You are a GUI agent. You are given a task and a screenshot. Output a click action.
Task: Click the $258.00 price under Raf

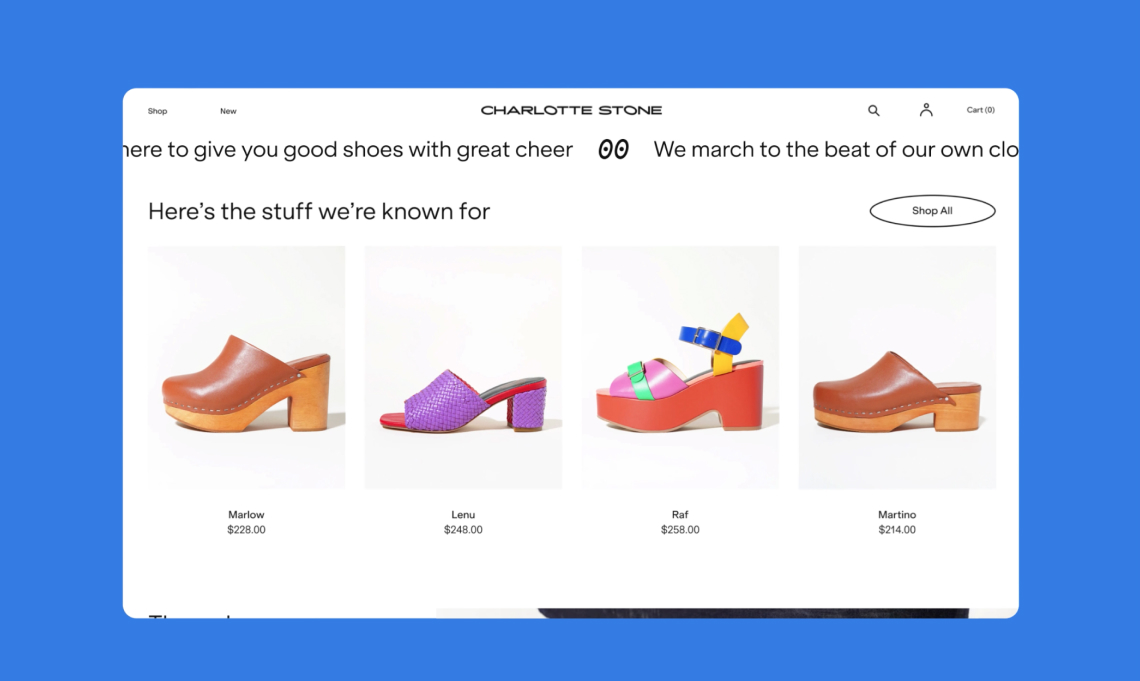[680, 530]
